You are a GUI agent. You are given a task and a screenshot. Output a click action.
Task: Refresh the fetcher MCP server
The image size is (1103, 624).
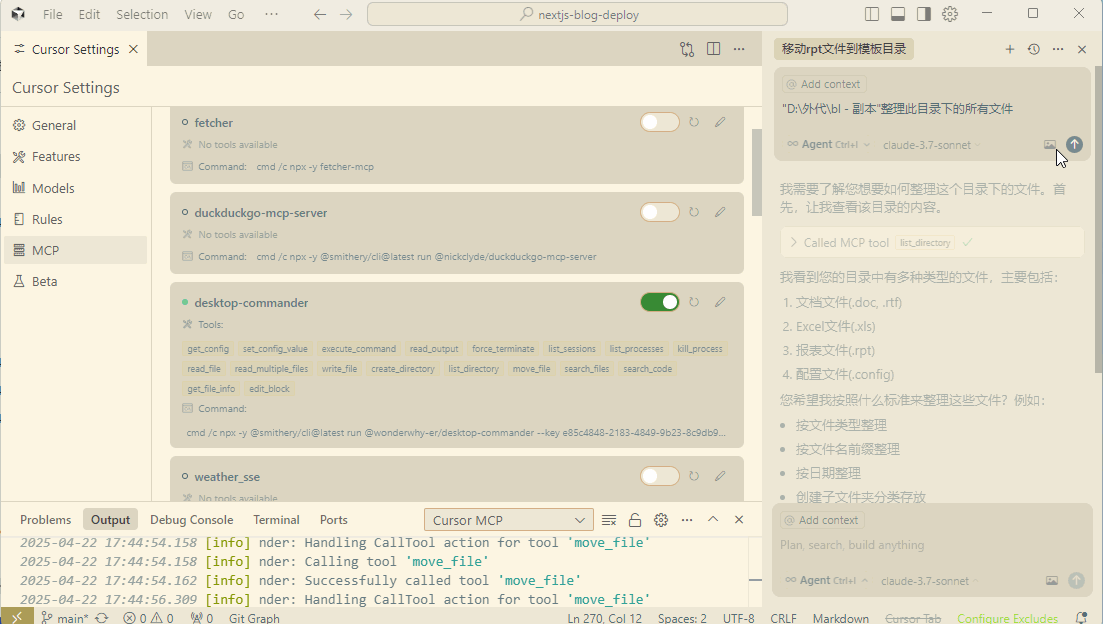click(x=694, y=122)
